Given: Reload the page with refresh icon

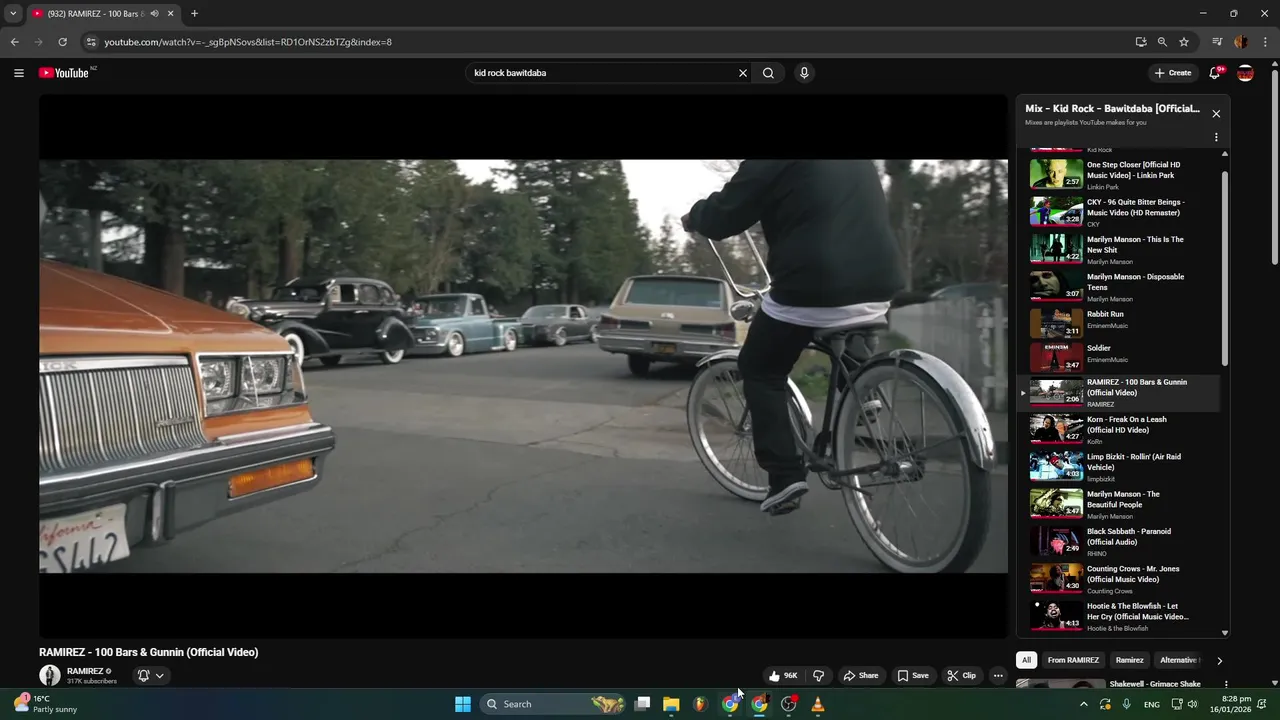Looking at the screenshot, I should point(62,42).
